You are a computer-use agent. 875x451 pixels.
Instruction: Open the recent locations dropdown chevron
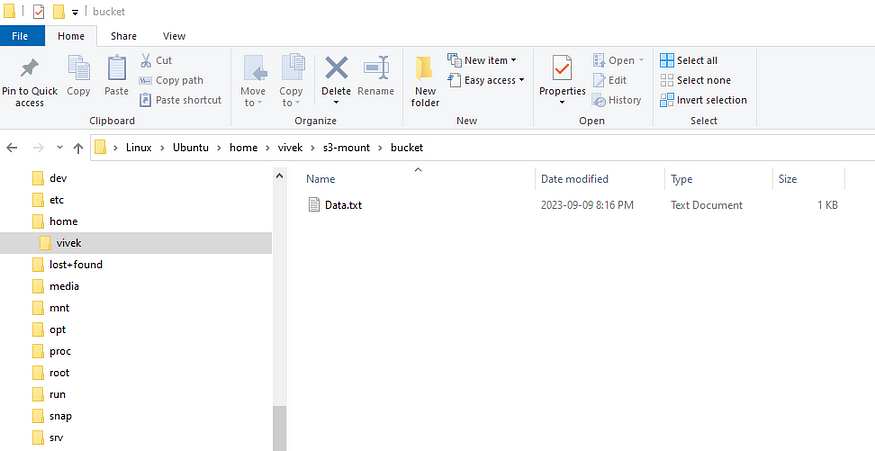[60, 148]
